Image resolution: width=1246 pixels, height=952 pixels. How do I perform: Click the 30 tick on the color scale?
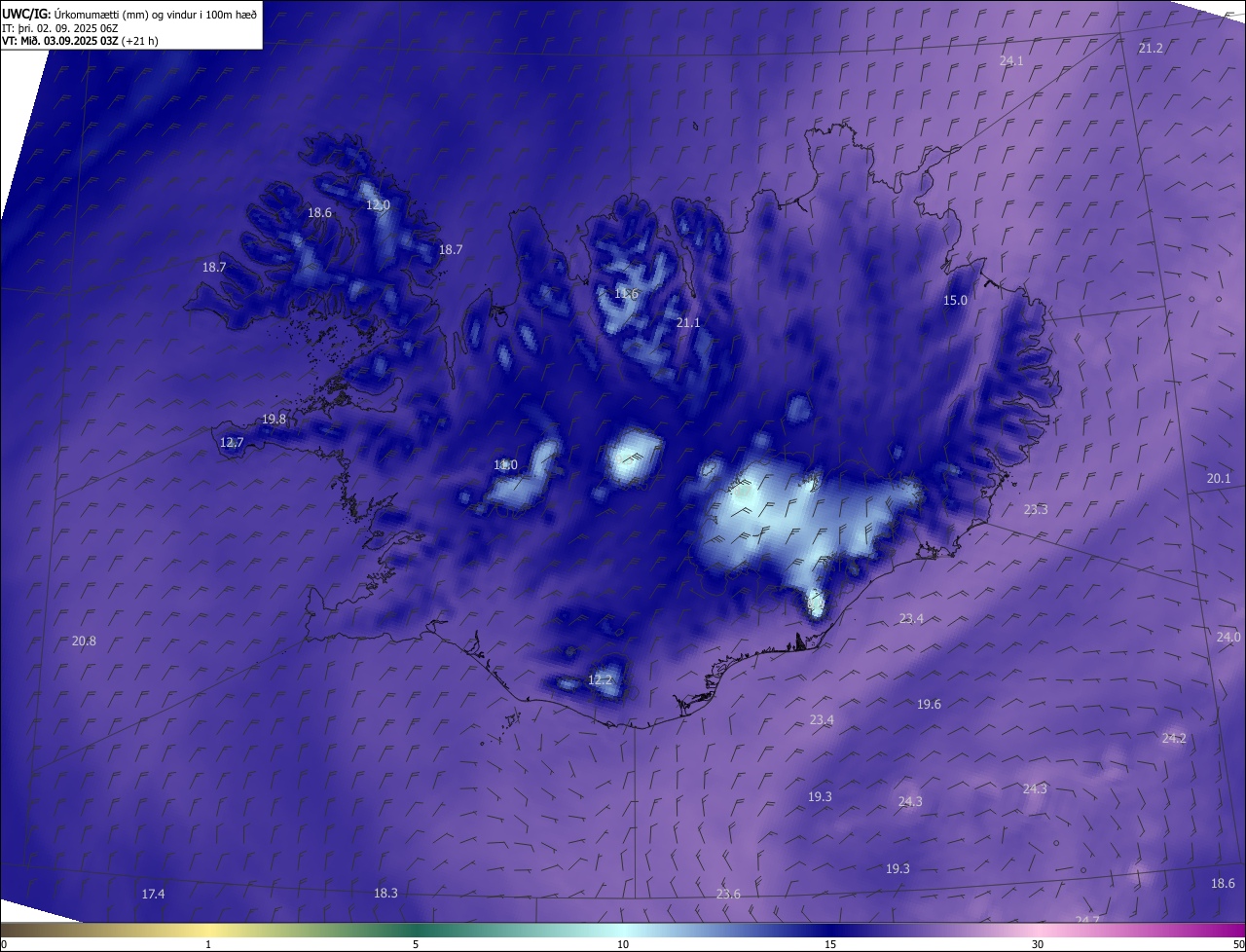click(1038, 944)
